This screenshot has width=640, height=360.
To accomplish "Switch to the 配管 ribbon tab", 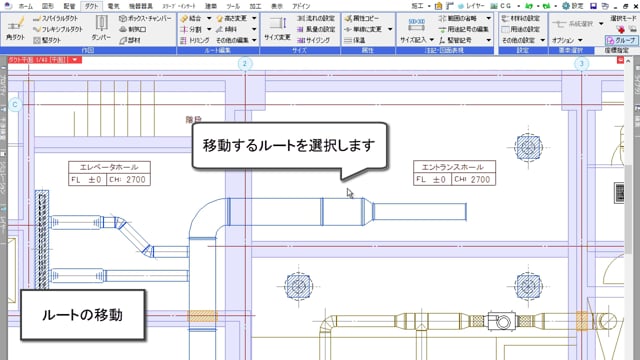I will pyautogui.click(x=69, y=6).
